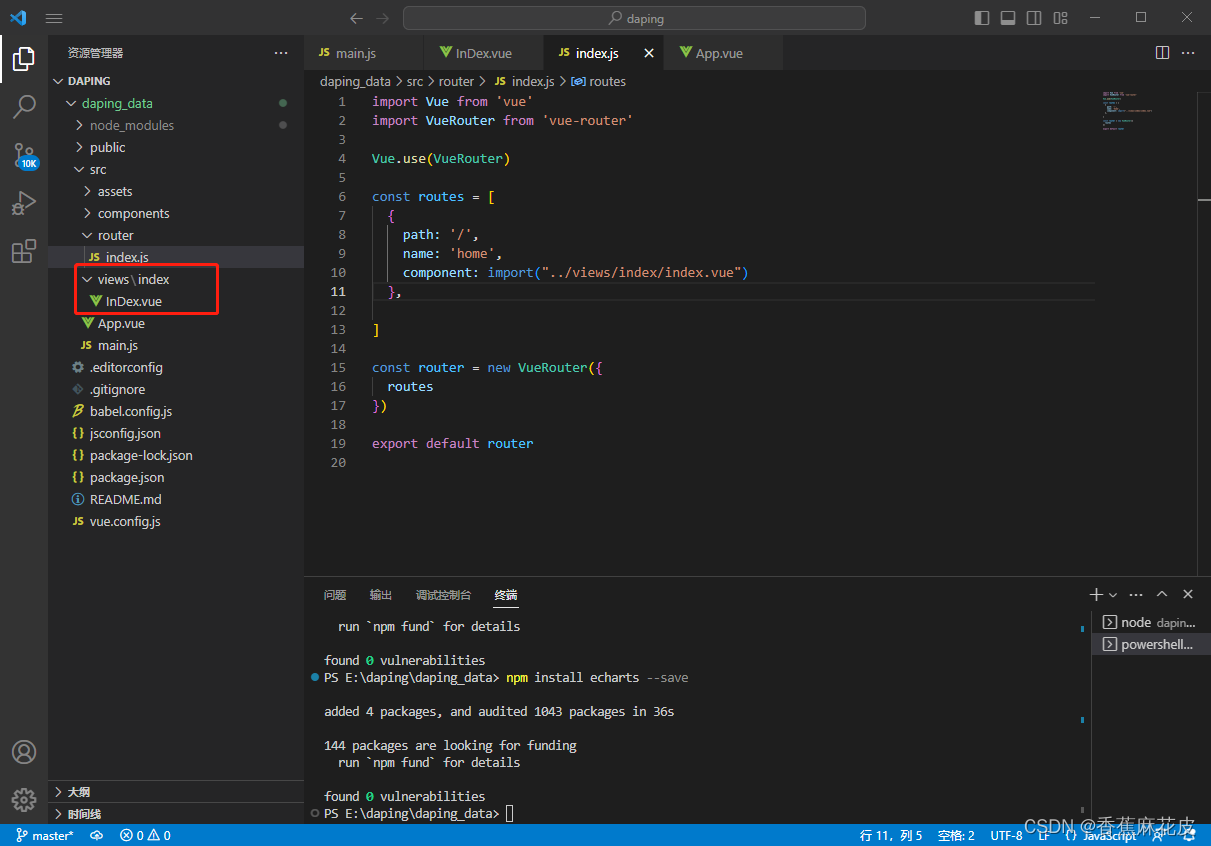Close the index.js editor tab

[649, 53]
